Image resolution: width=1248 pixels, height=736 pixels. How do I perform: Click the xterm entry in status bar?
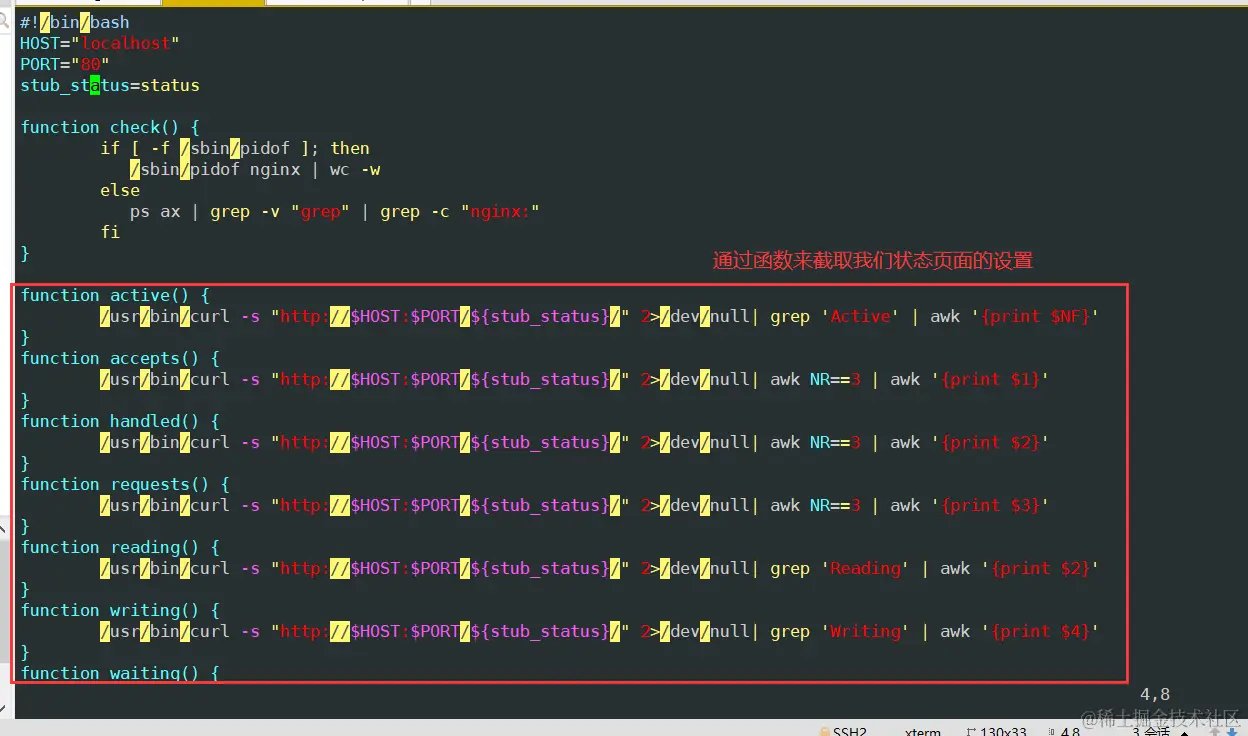pyautogui.click(x=923, y=731)
